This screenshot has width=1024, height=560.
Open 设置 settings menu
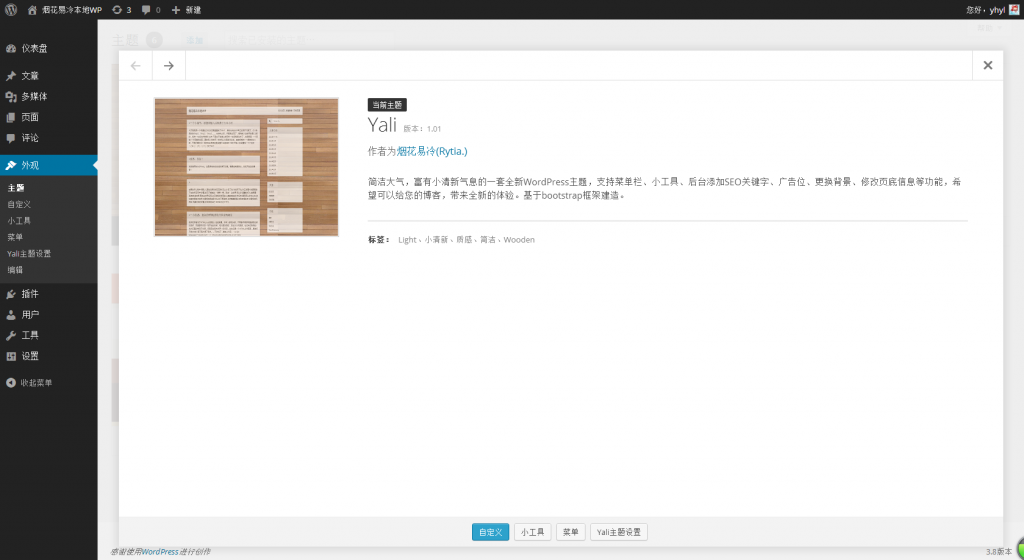(48, 356)
